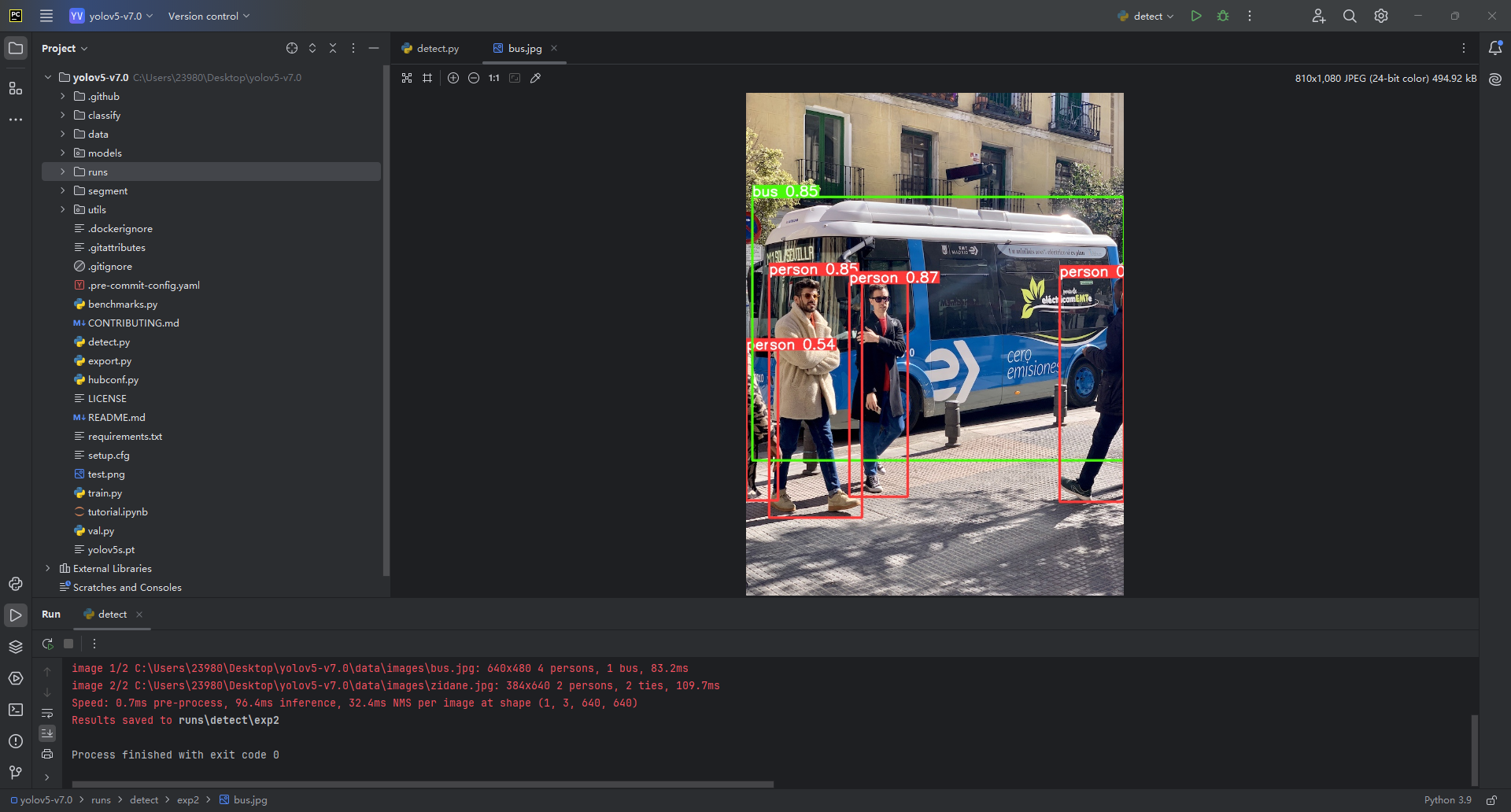Stop the running detect process
The width and height of the screenshot is (1511, 812).
(x=68, y=644)
